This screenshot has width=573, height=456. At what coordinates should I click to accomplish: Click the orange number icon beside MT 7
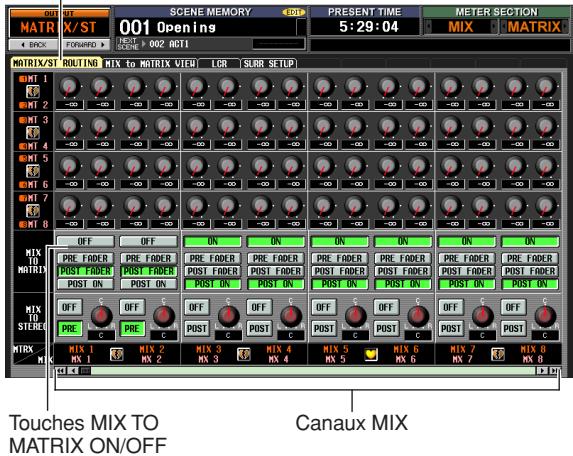click(x=23, y=198)
